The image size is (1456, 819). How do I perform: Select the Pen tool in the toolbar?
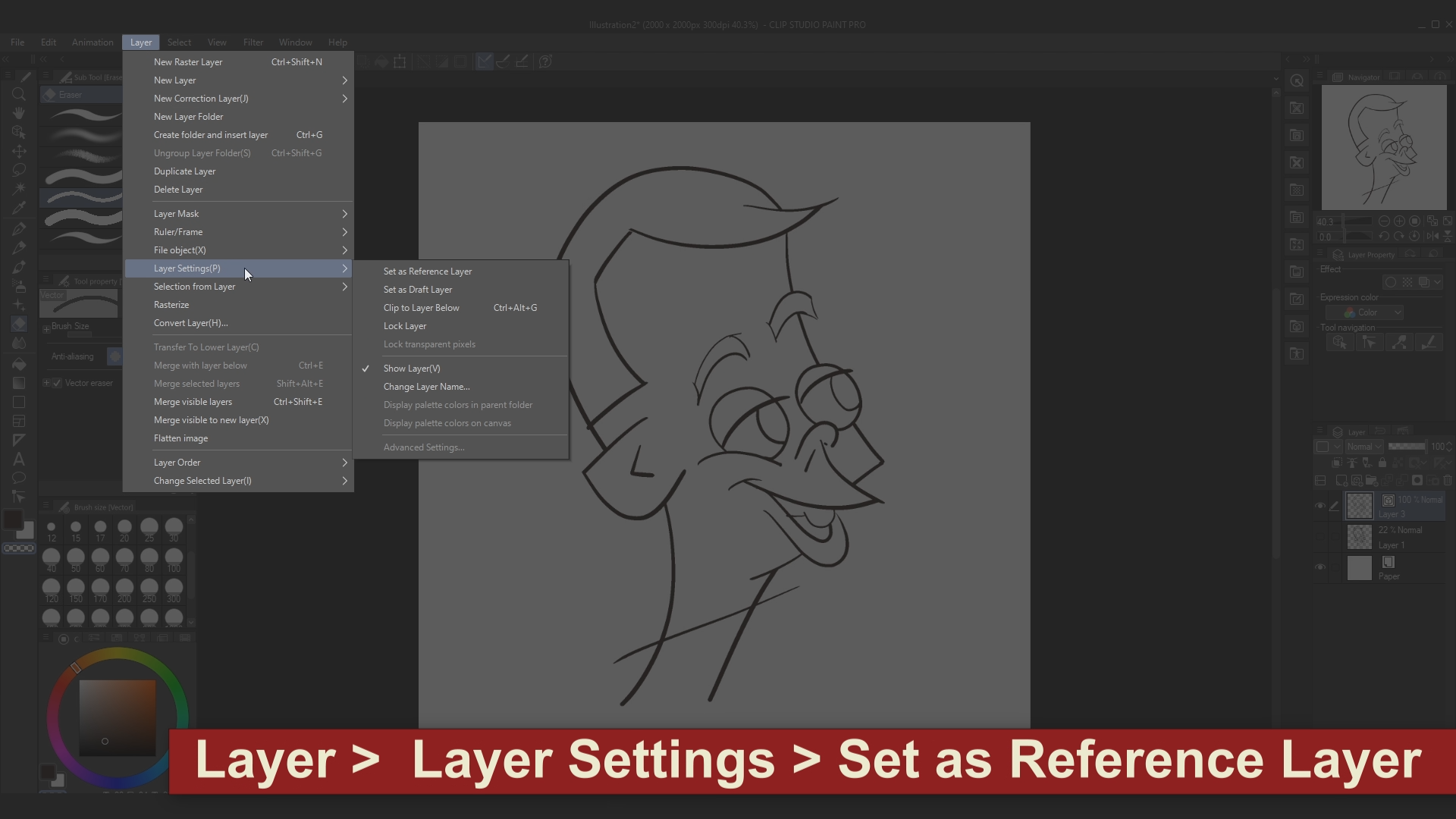click(x=19, y=229)
